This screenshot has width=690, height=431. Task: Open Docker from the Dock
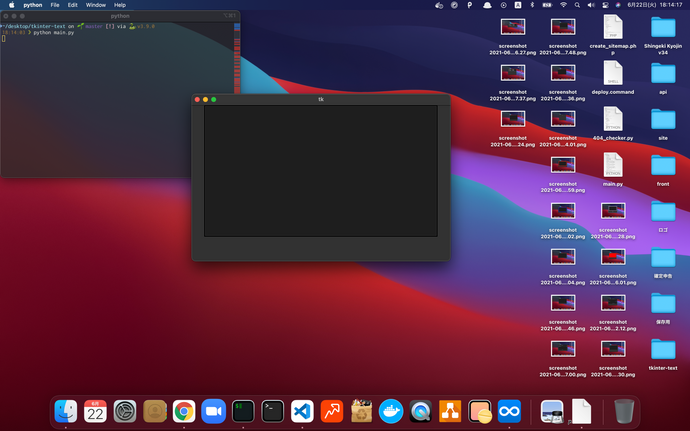click(391, 411)
